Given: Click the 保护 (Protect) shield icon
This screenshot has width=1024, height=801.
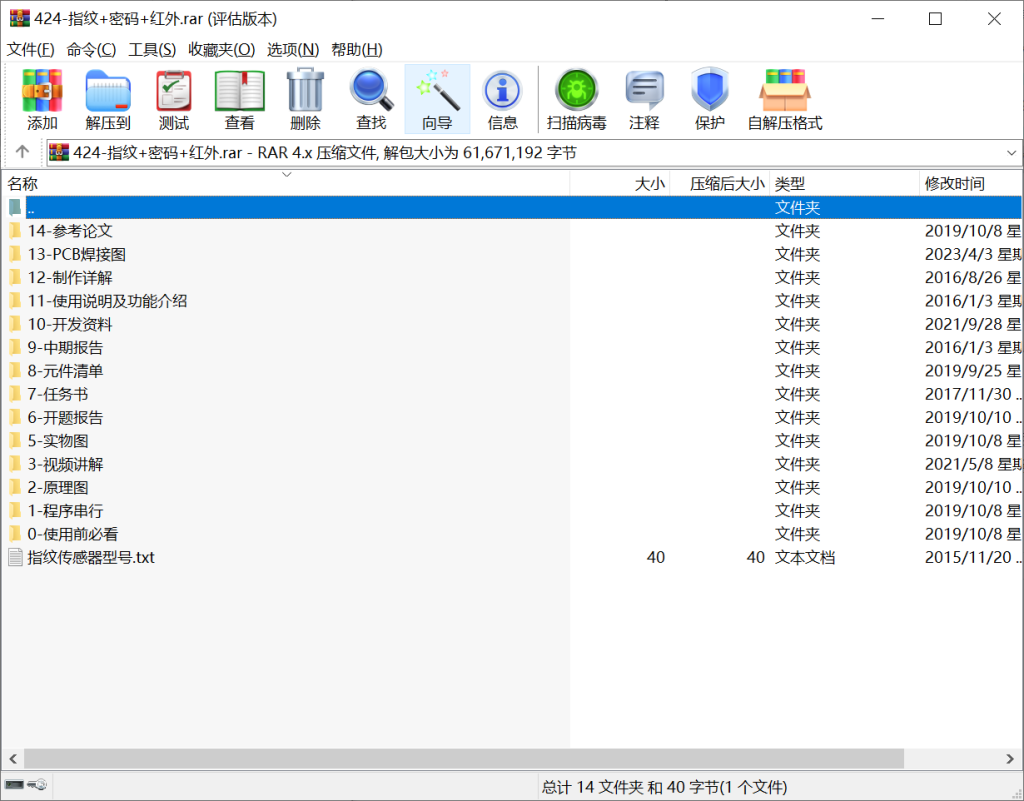Looking at the screenshot, I should [709, 97].
